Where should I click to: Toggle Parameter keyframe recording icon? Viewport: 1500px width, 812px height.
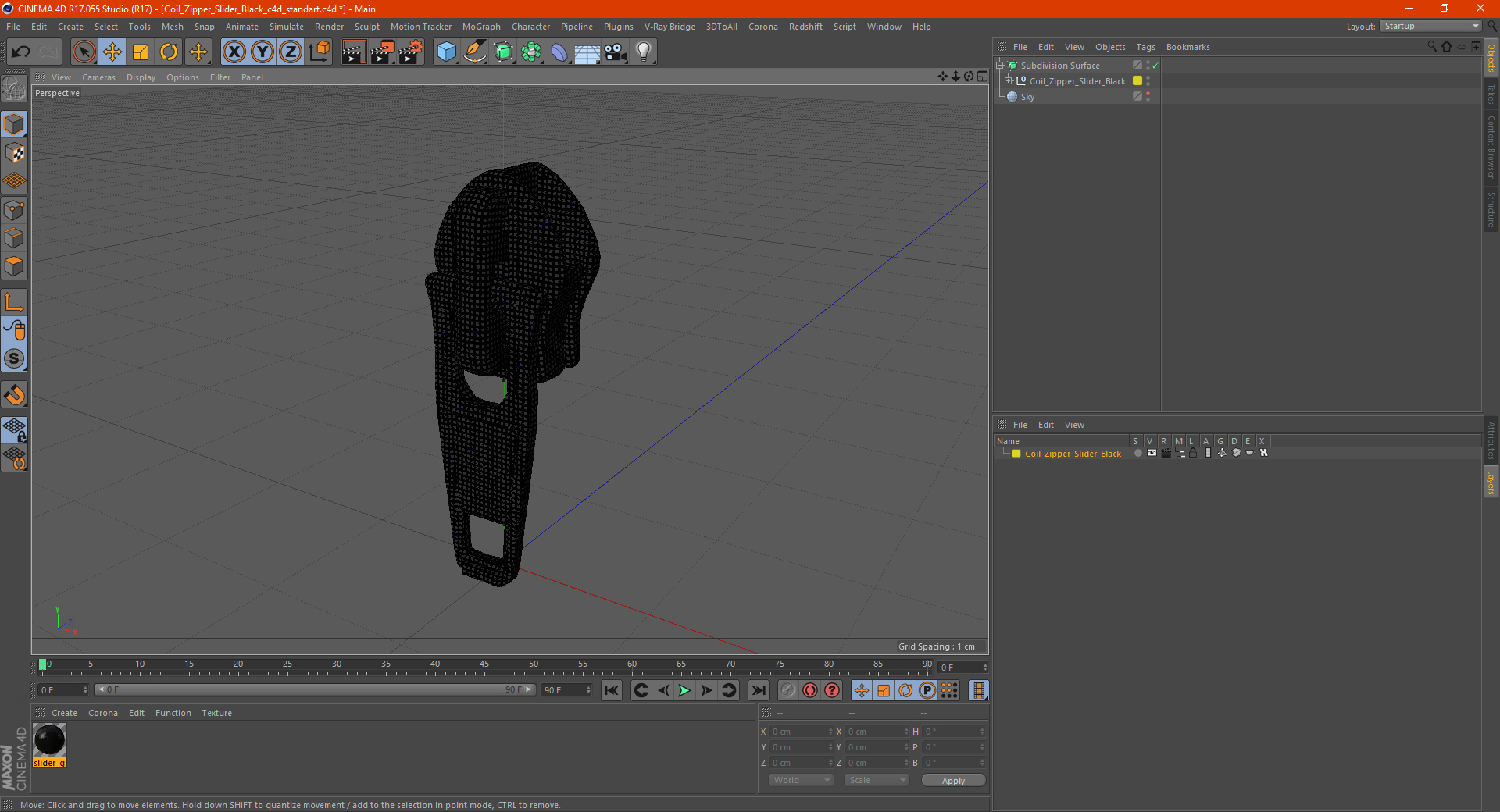(927, 690)
